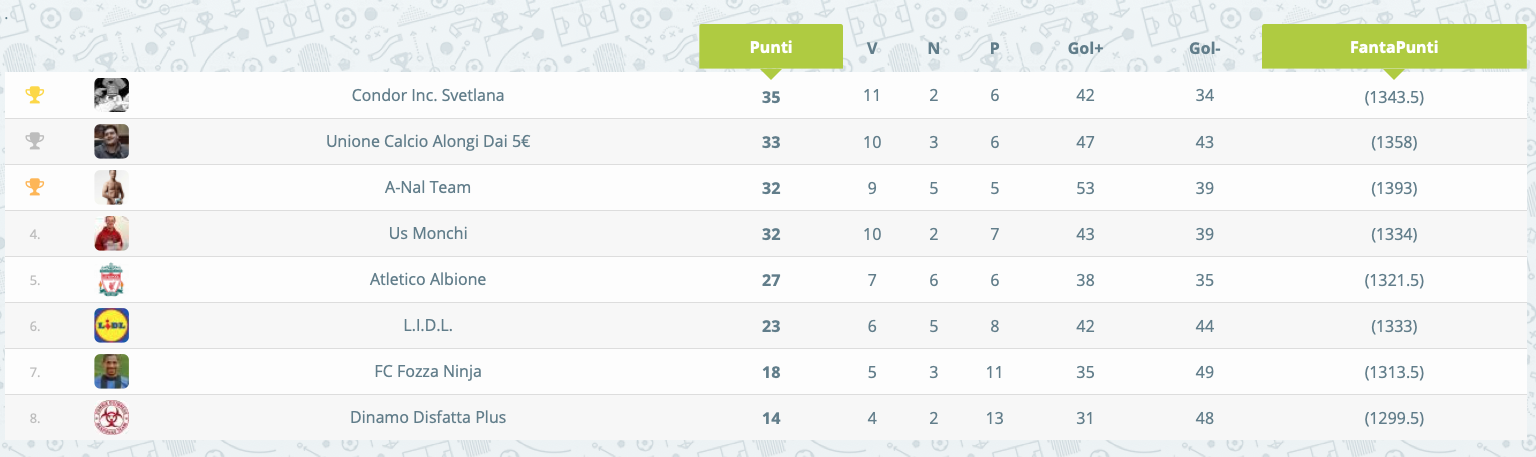Open the Condor Inc. Svetlana team page

[x=428, y=96]
